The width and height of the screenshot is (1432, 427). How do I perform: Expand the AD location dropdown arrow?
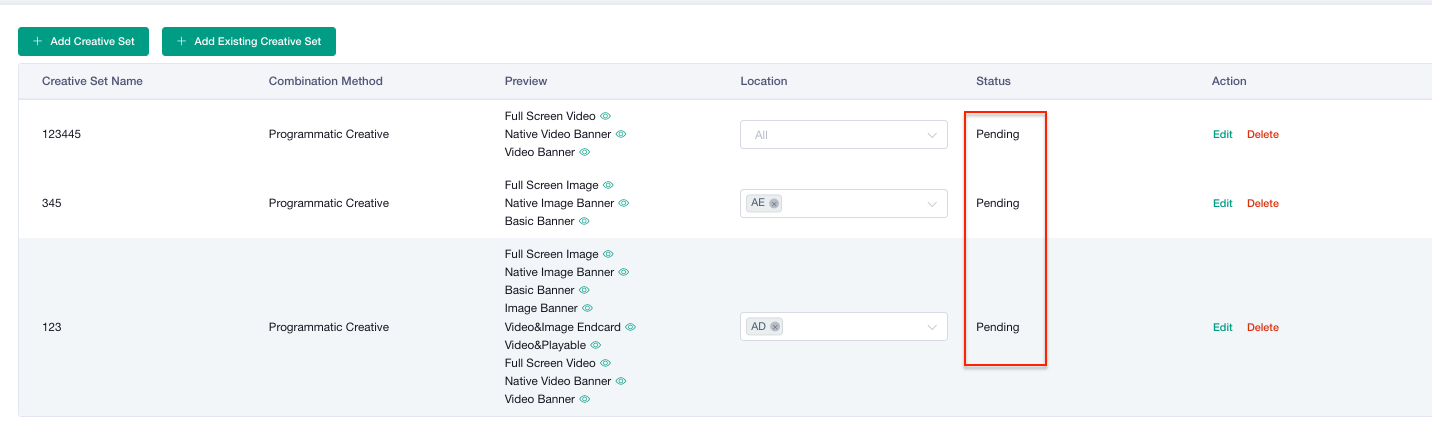pos(932,327)
